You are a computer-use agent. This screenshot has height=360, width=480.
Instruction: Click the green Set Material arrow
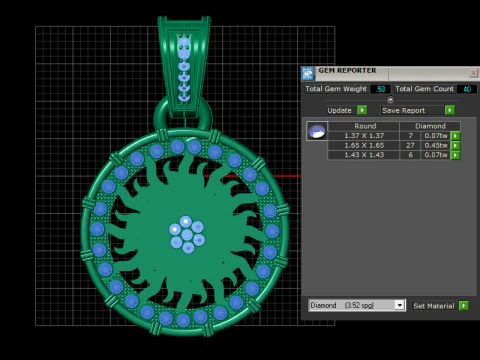[x=463, y=305]
